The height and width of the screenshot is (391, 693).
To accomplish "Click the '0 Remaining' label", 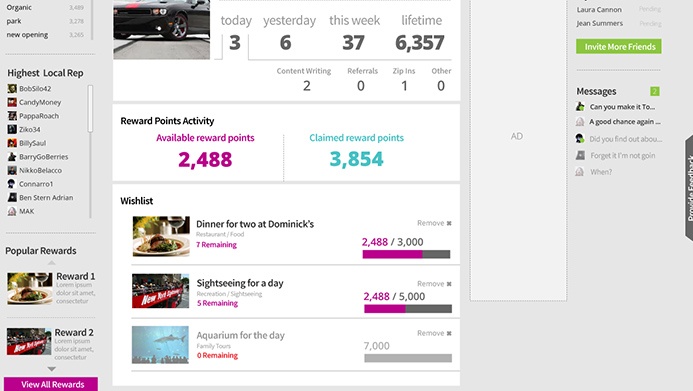I will coord(217,355).
